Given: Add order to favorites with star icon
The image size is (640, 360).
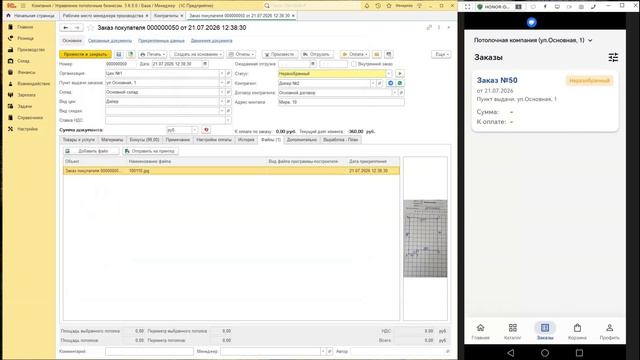Looking at the screenshot, I should pos(91,28).
